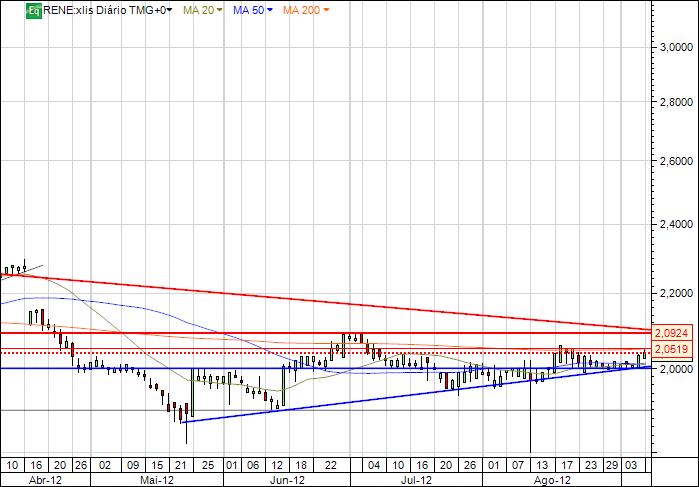
Task: Click the 02 date label in May
Action: tap(104, 466)
